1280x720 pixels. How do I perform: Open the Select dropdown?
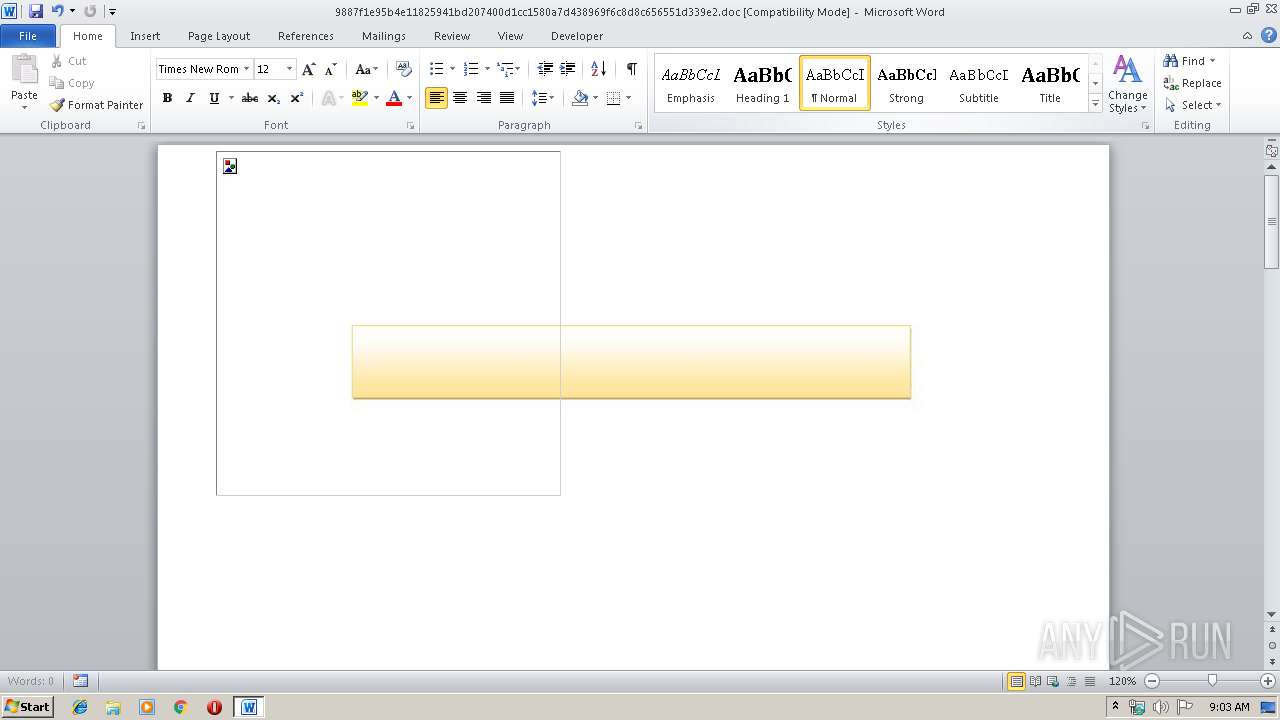(1193, 105)
